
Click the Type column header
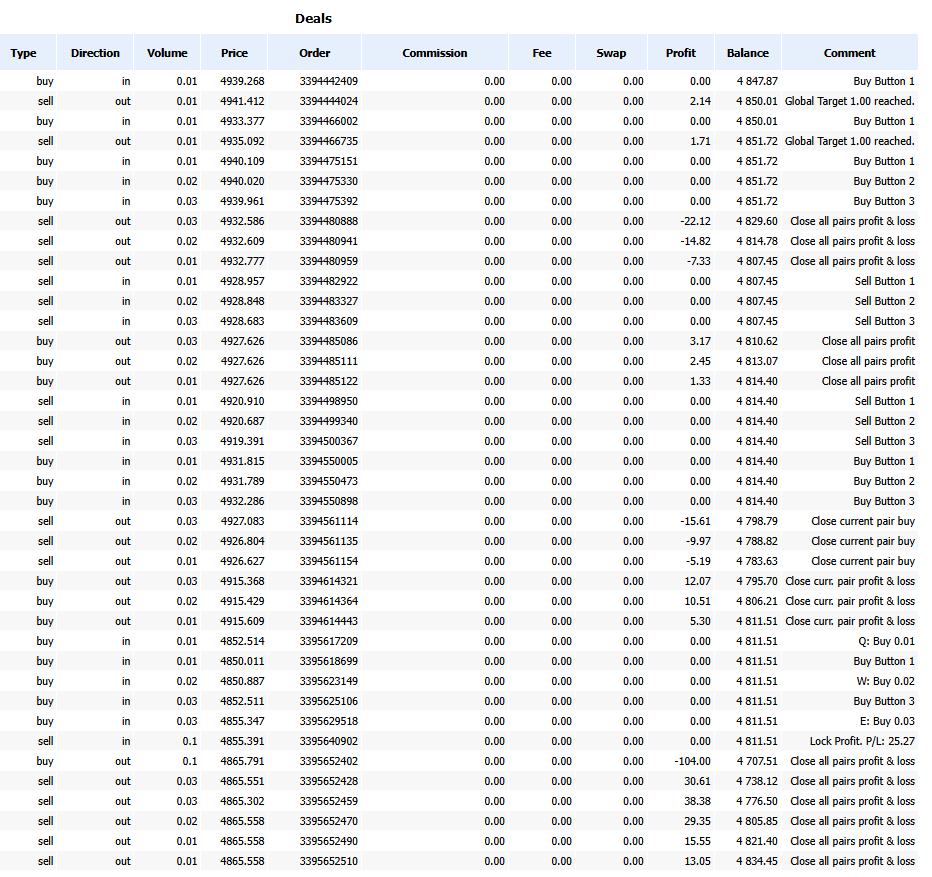[23, 53]
